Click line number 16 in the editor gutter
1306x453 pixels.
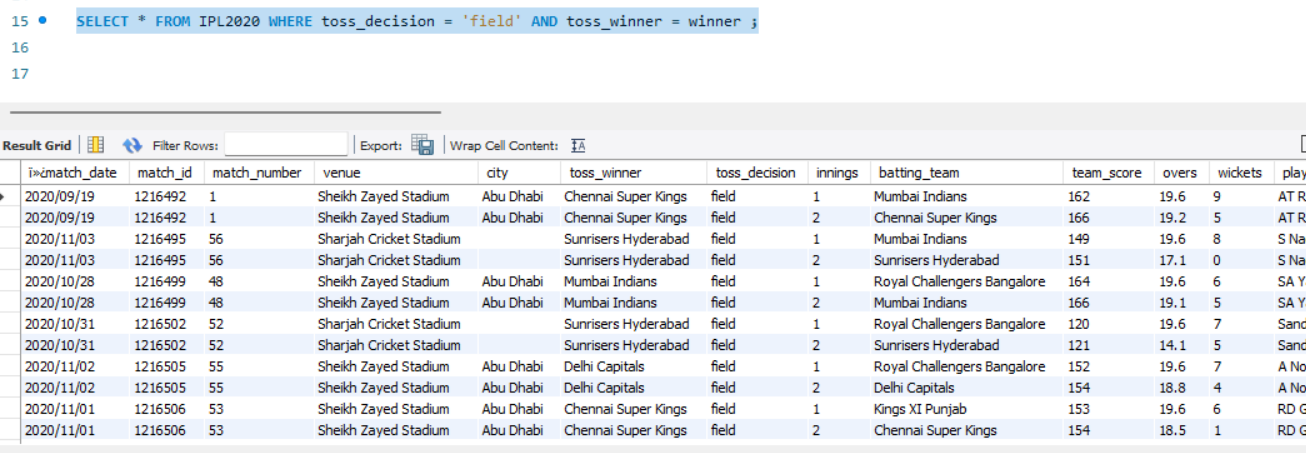(20, 48)
